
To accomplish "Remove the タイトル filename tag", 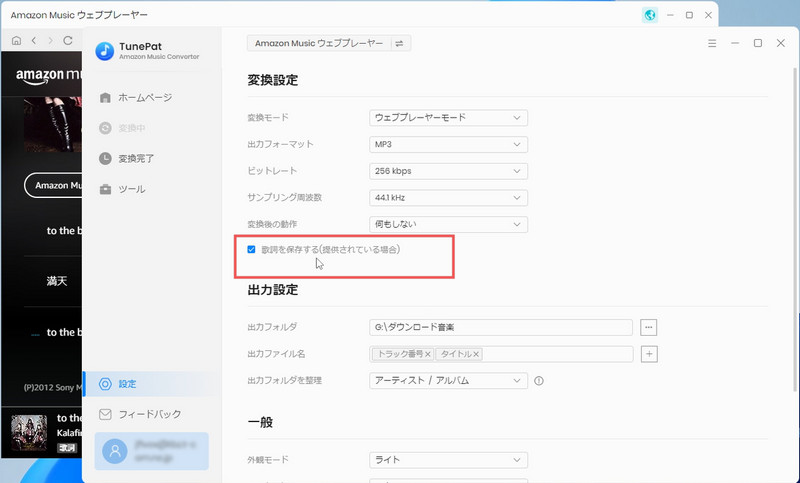I will pyautogui.click(x=476, y=354).
